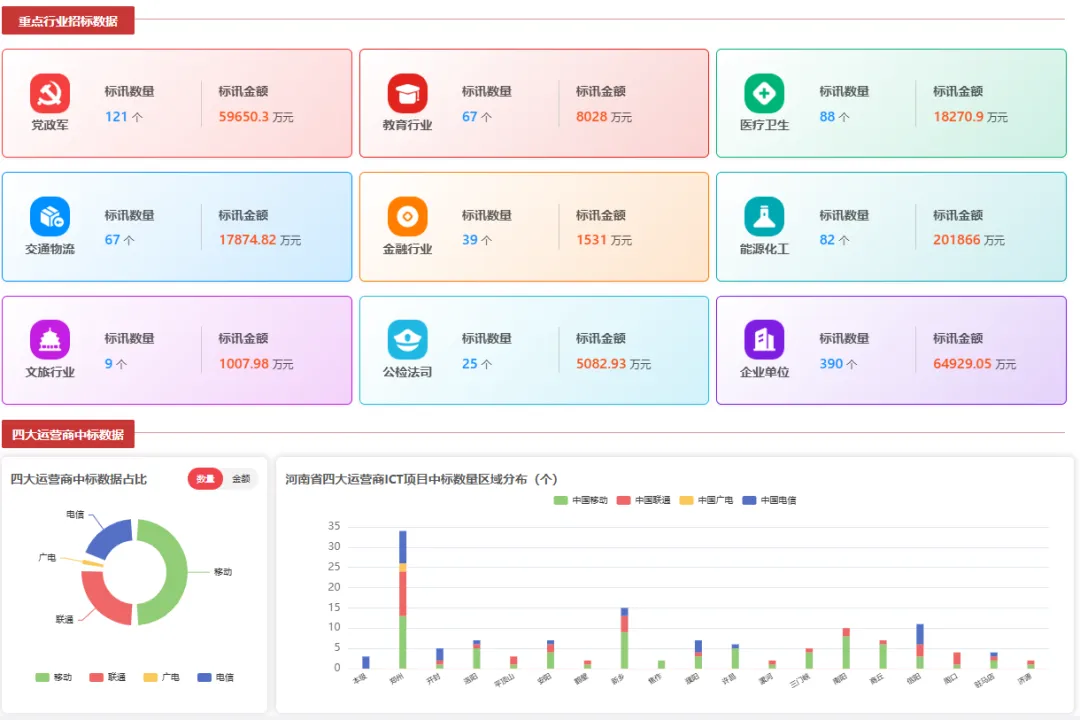The height and width of the screenshot is (720, 1080).
Task: Toggle 中国电信 series in bar chart legend
Action: pos(769,500)
